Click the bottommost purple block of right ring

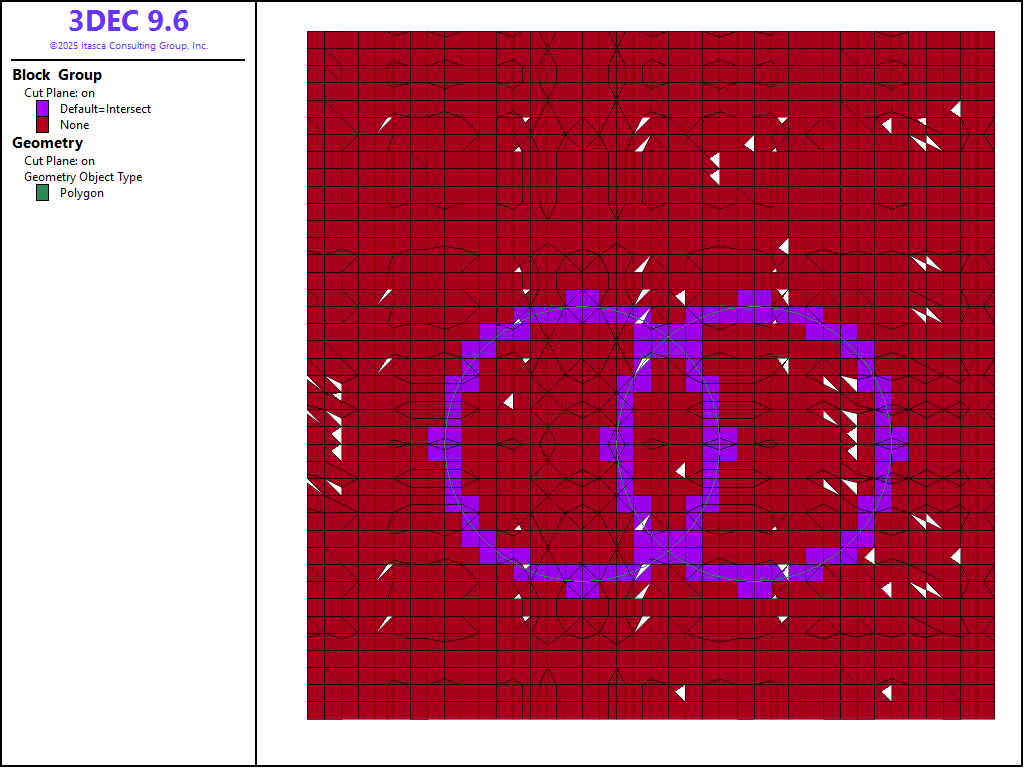754,589
